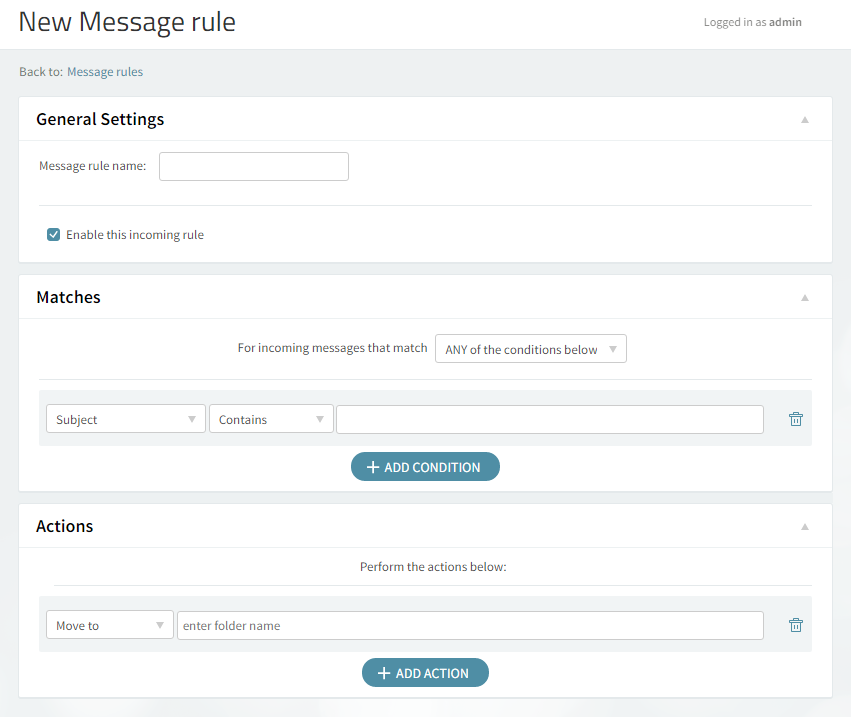Screen dimensions: 851x717
Task: Click the condition value text field
Action: [550, 419]
